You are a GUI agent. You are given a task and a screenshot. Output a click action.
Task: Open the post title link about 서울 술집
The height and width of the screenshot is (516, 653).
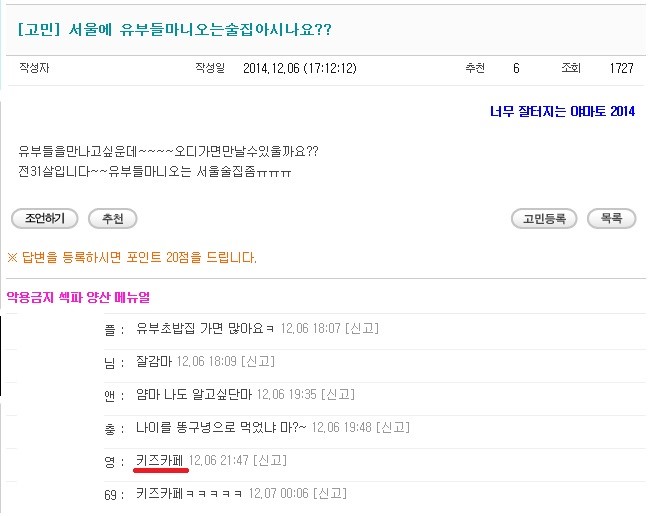[x=175, y=30]
